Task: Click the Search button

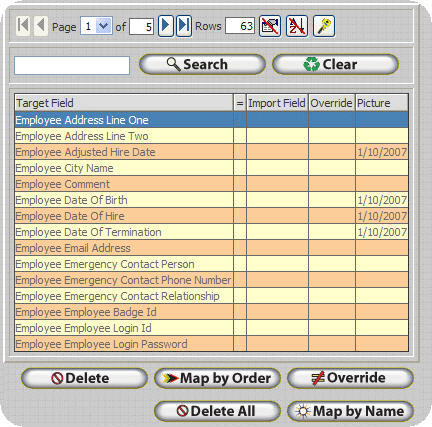Action: point(202,64)
